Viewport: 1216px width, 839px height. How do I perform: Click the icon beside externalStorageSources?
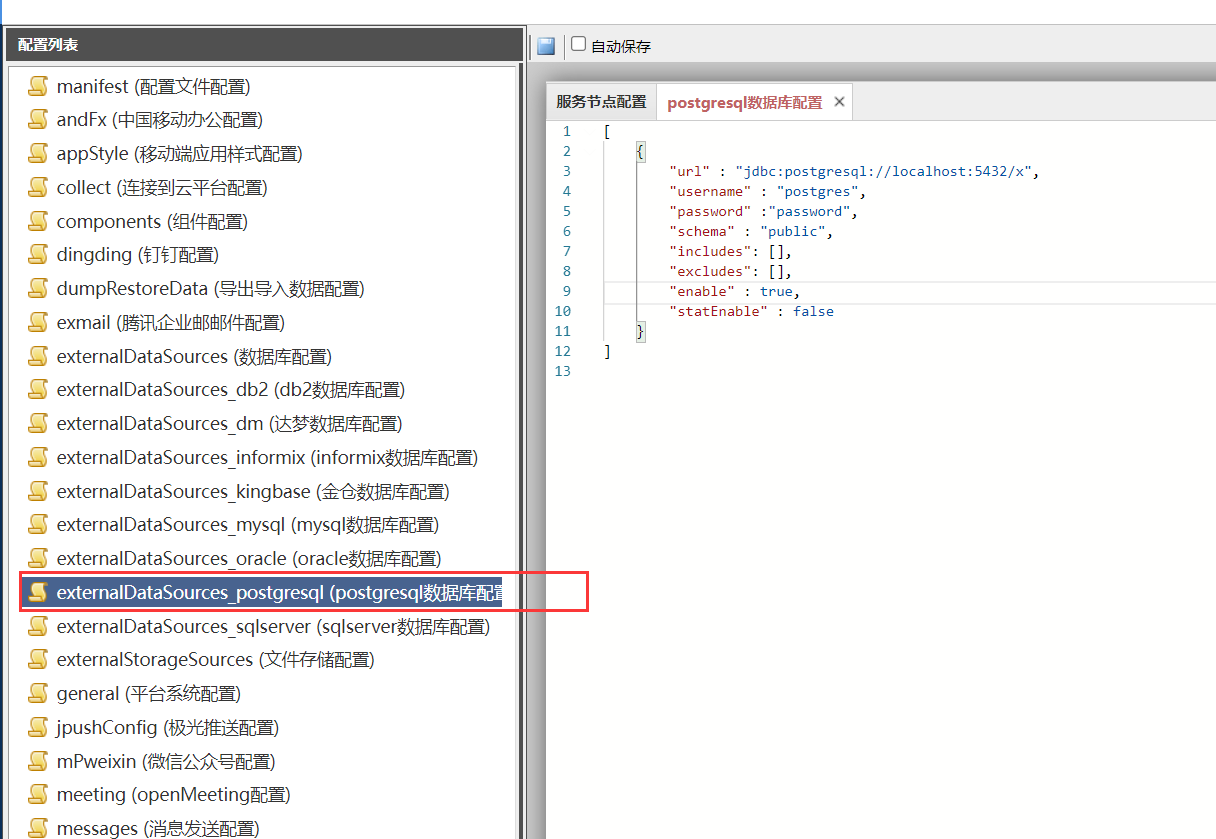38,660
